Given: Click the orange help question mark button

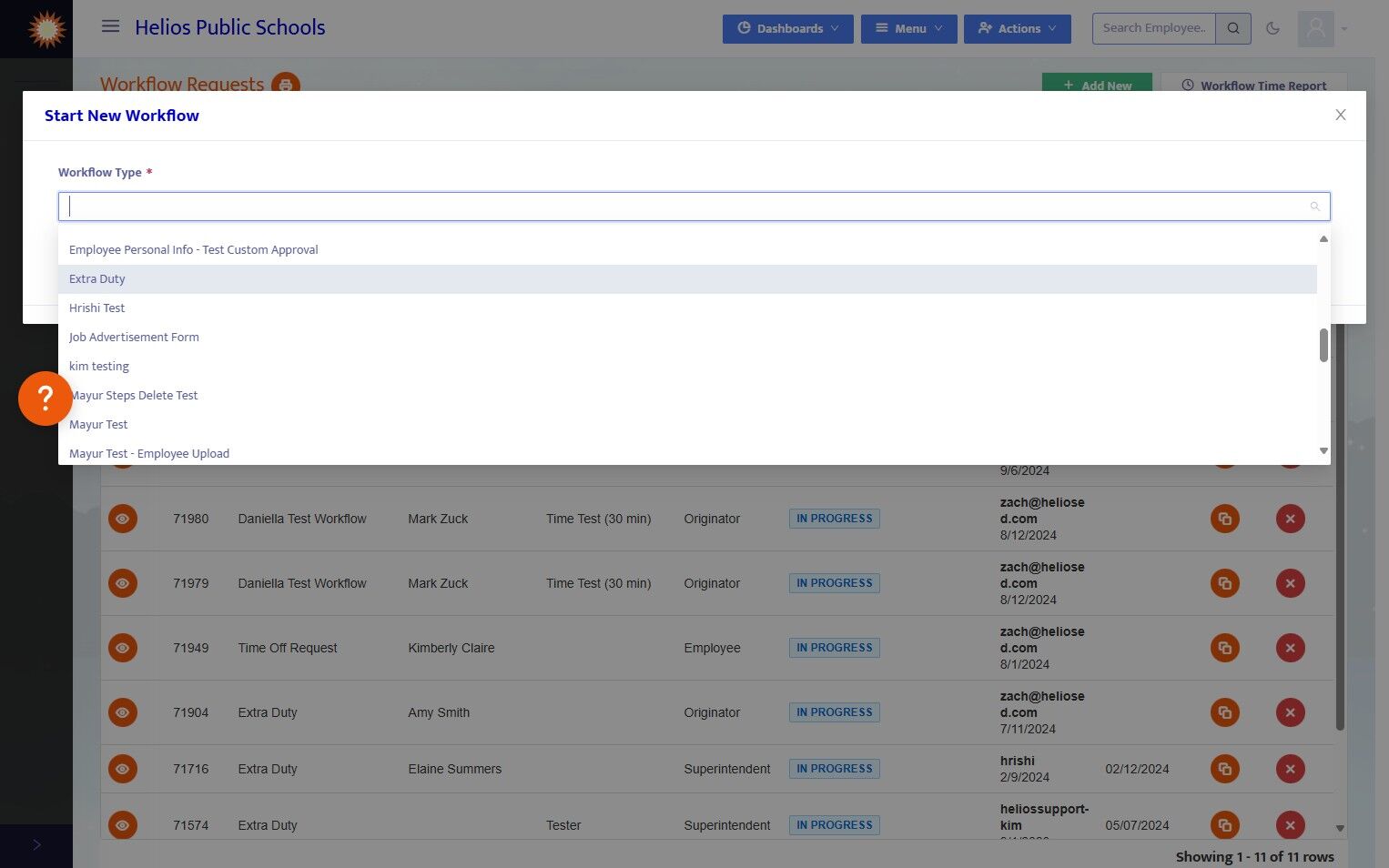Looking at the screenshot, I should click(45, 399).
